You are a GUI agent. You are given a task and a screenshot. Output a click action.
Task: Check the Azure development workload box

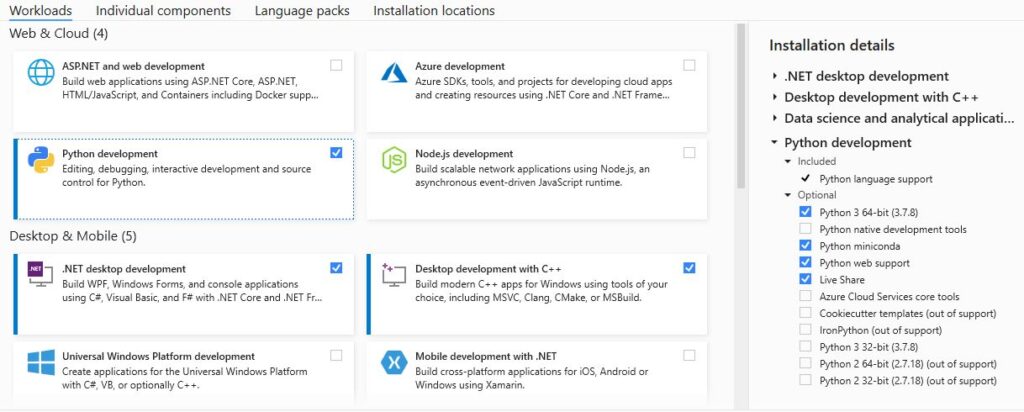[x=689, y=65]
